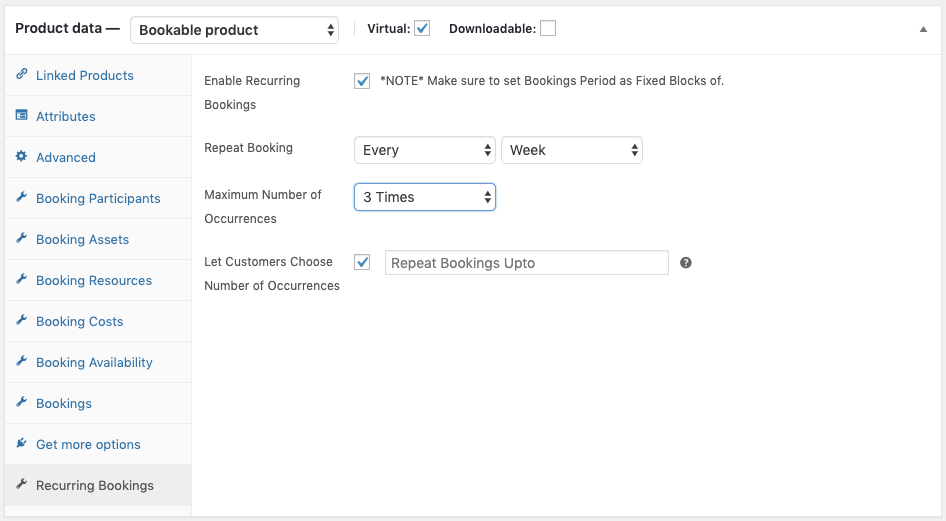Click the Repeat Bookings Upto input field
946x521 pixels.
pyautogui.click(x=527, y=263)
